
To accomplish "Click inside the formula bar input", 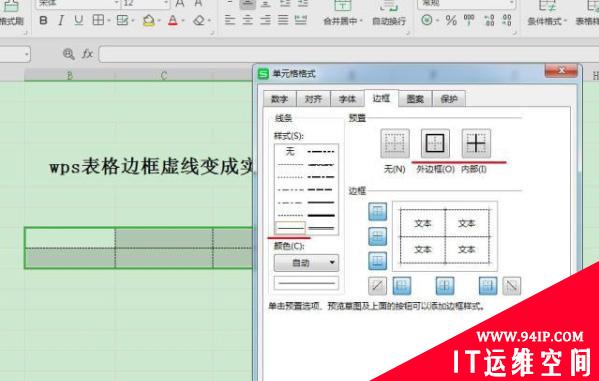I will 349,54.
